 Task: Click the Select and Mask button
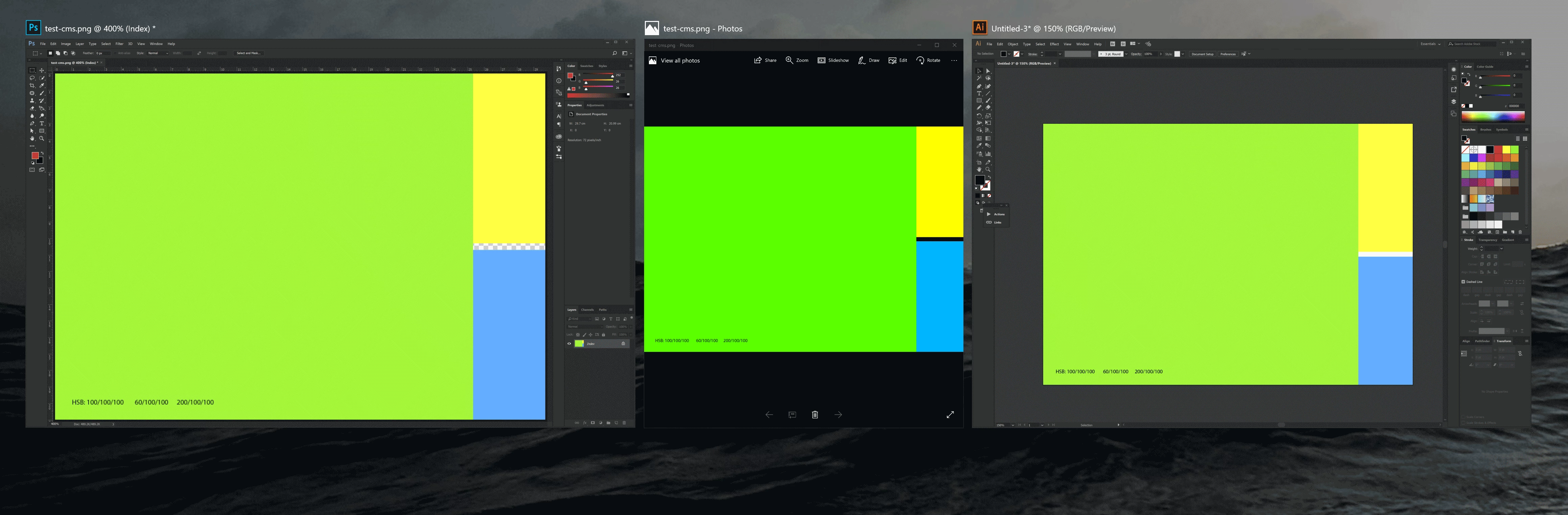pos(248,53)
